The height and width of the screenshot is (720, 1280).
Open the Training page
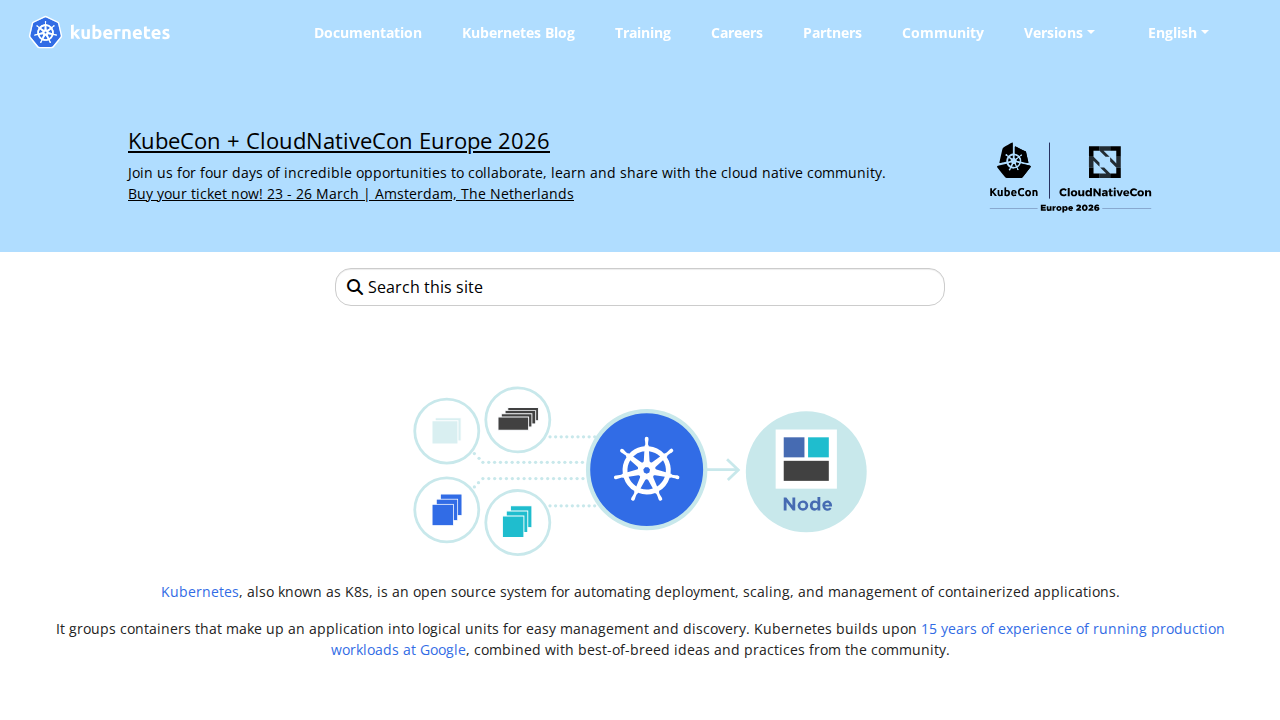click(x=643, y=33)
